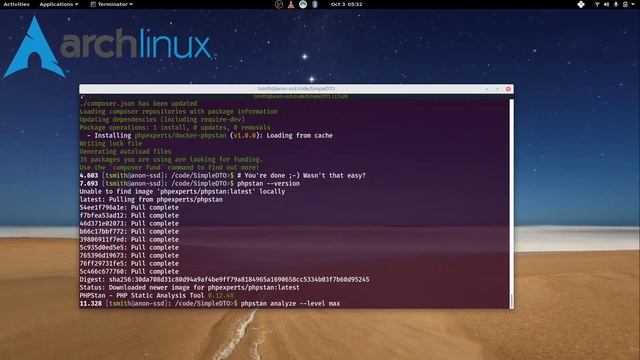Viewport: 640px width, 360px height.
Task: Click the VLC cone tray icon
Action: pos(291,4)
